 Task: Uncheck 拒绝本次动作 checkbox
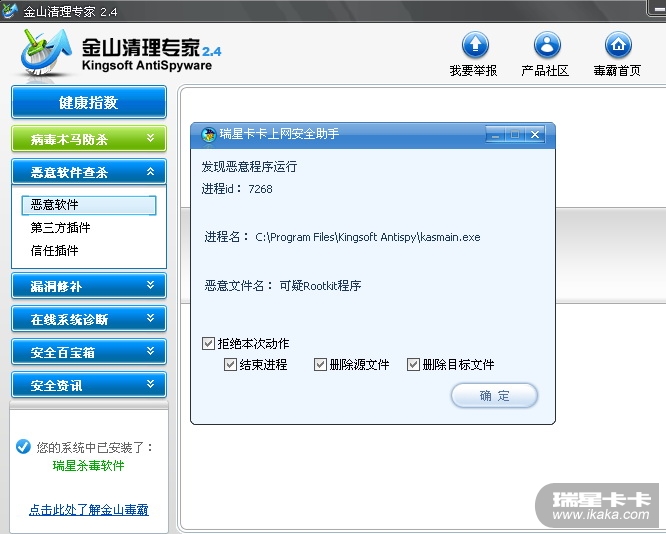coord(208,343)
